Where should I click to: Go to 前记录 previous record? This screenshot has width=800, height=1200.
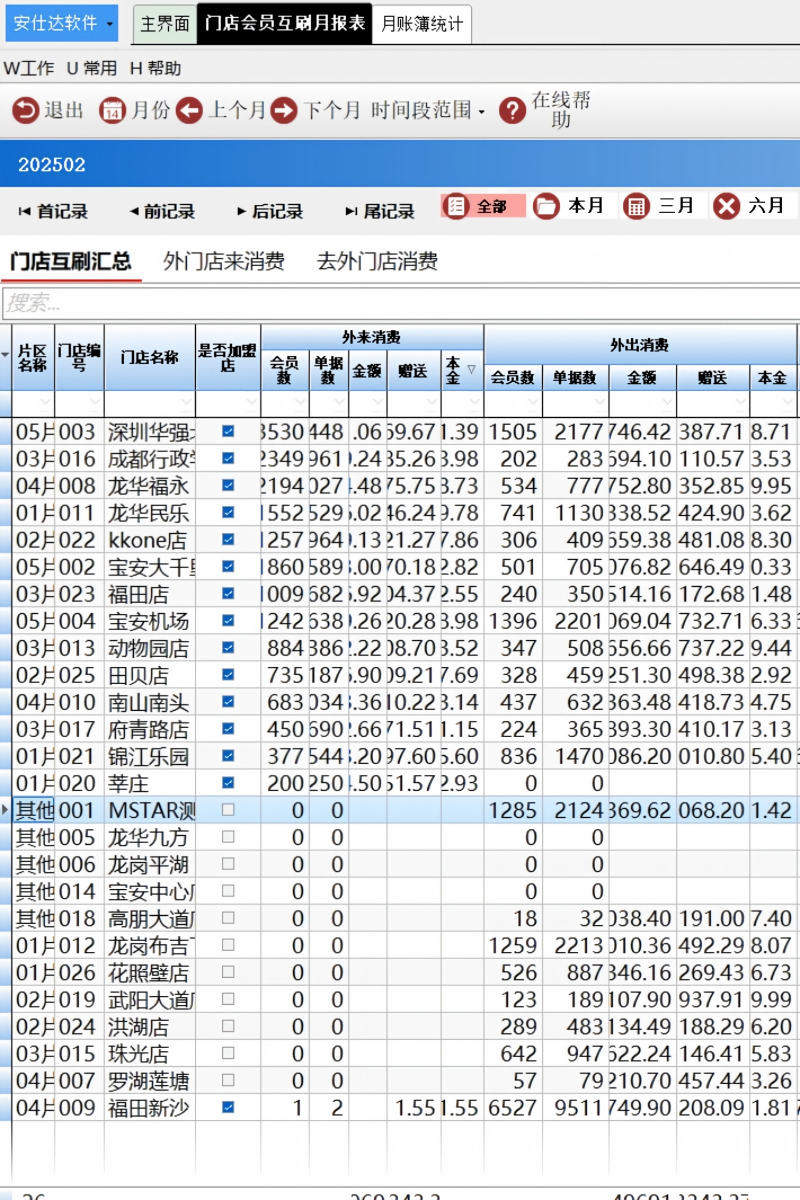point(162,211)
